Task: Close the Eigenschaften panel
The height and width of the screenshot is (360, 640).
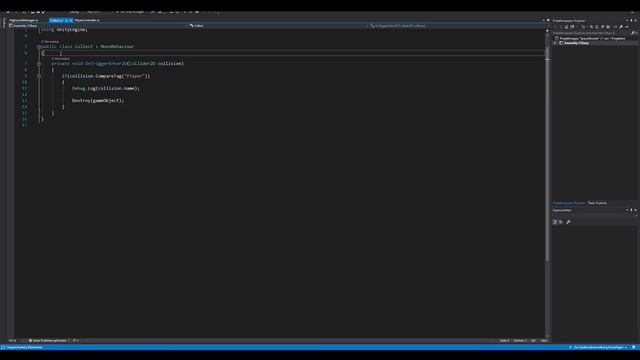Action: point(636,210)
